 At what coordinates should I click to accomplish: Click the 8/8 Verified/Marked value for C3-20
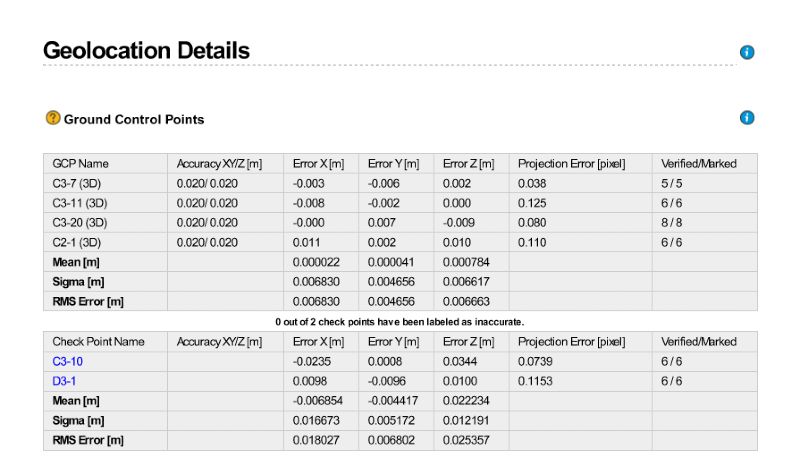(x=671, y=222)
